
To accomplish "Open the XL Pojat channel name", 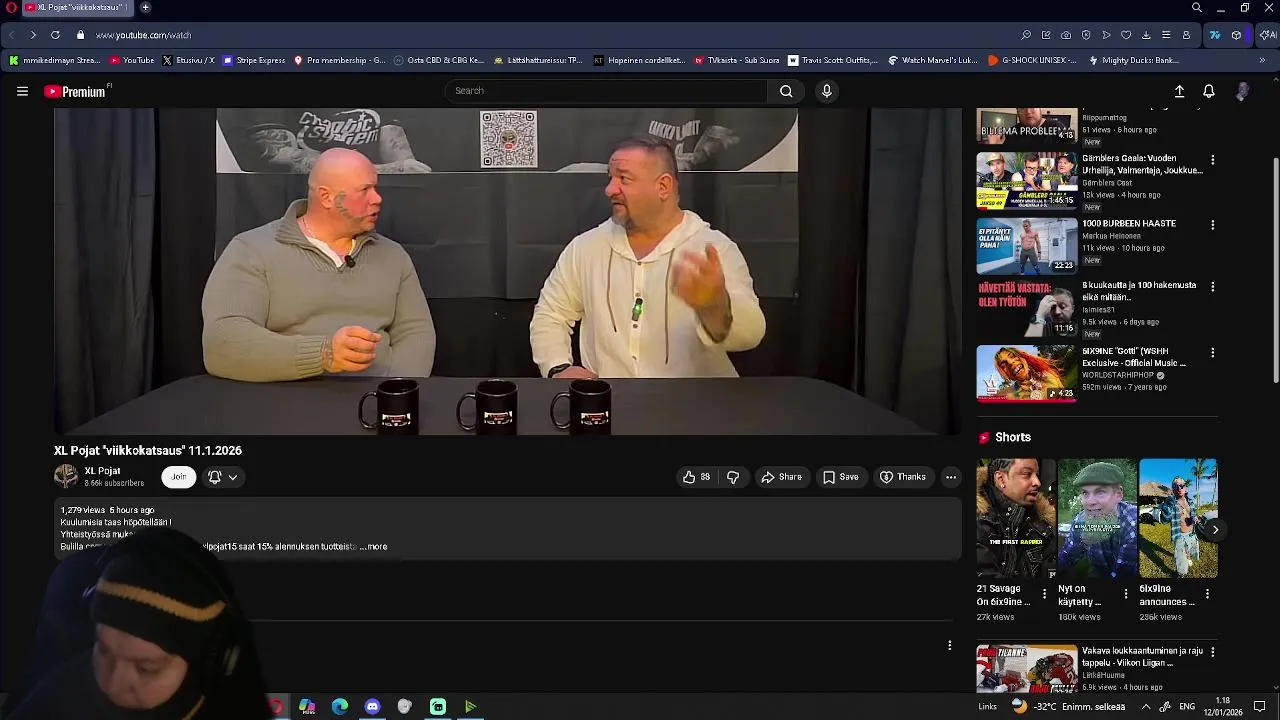I will point(102,471).
